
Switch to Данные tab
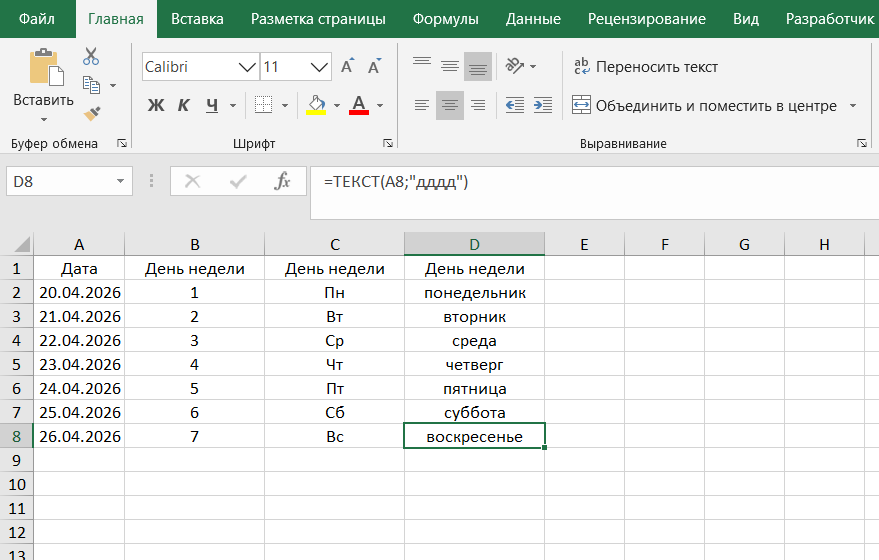tap(533, 19)
